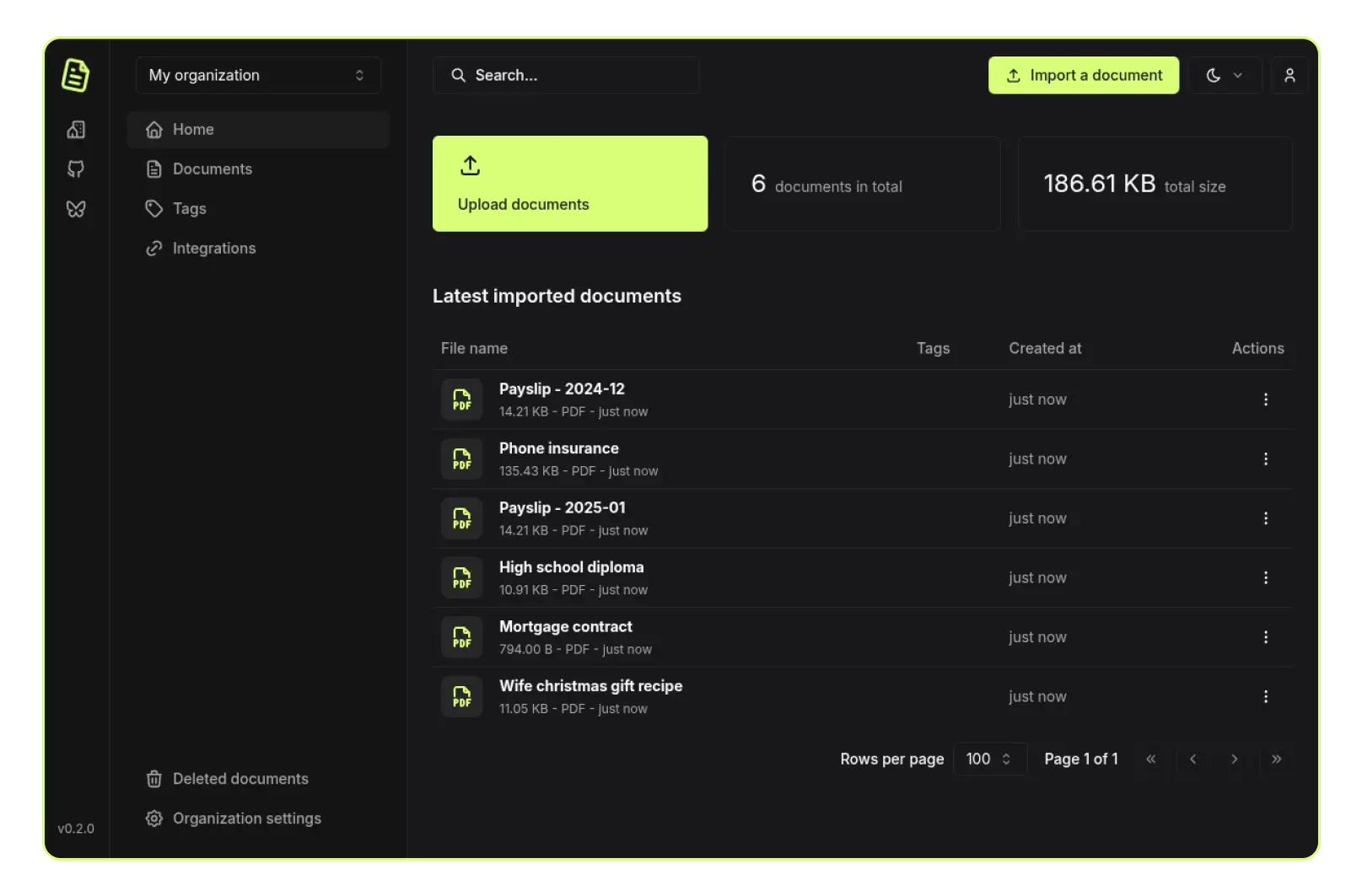The width and height of the screenshot is (1362, 896).
Task: Click the 'Tags' column header
Action: pyautogui.click(x=933, y=348)
